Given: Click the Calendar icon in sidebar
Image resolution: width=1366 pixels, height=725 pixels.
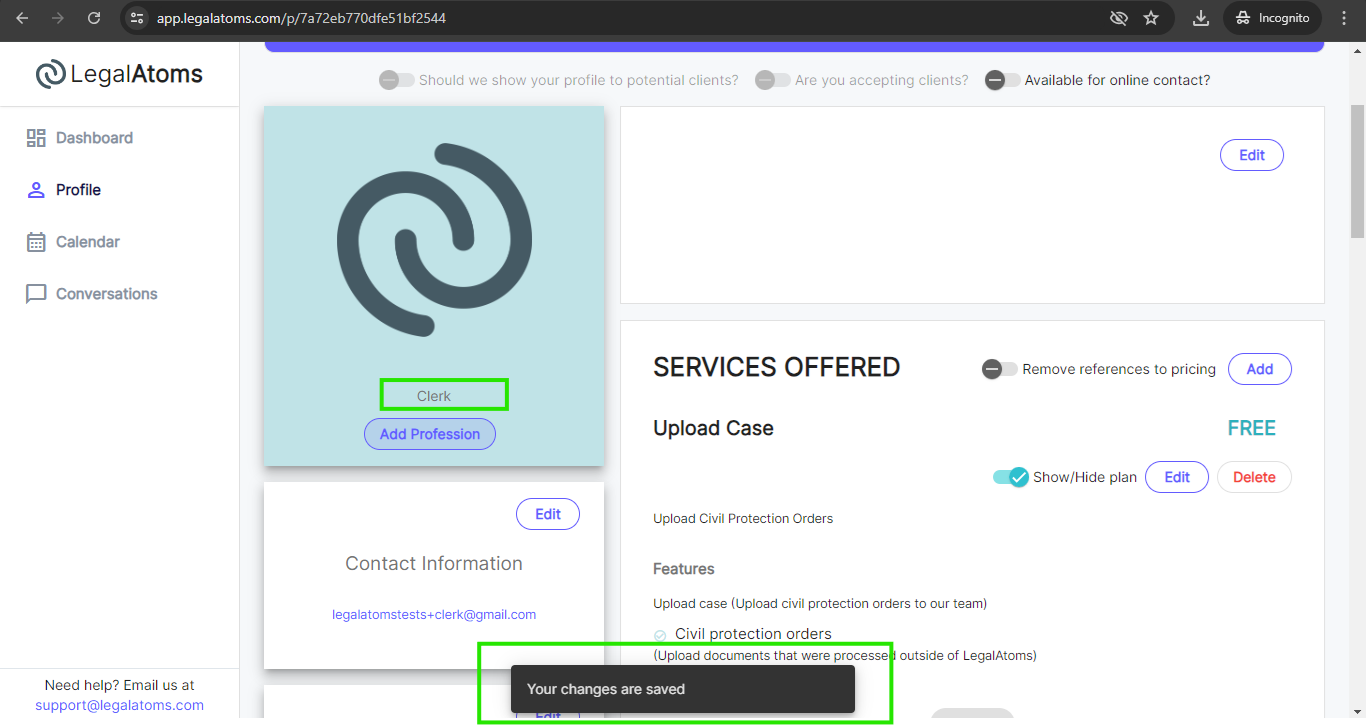Looking at the screenshot, I should point(36,242).
